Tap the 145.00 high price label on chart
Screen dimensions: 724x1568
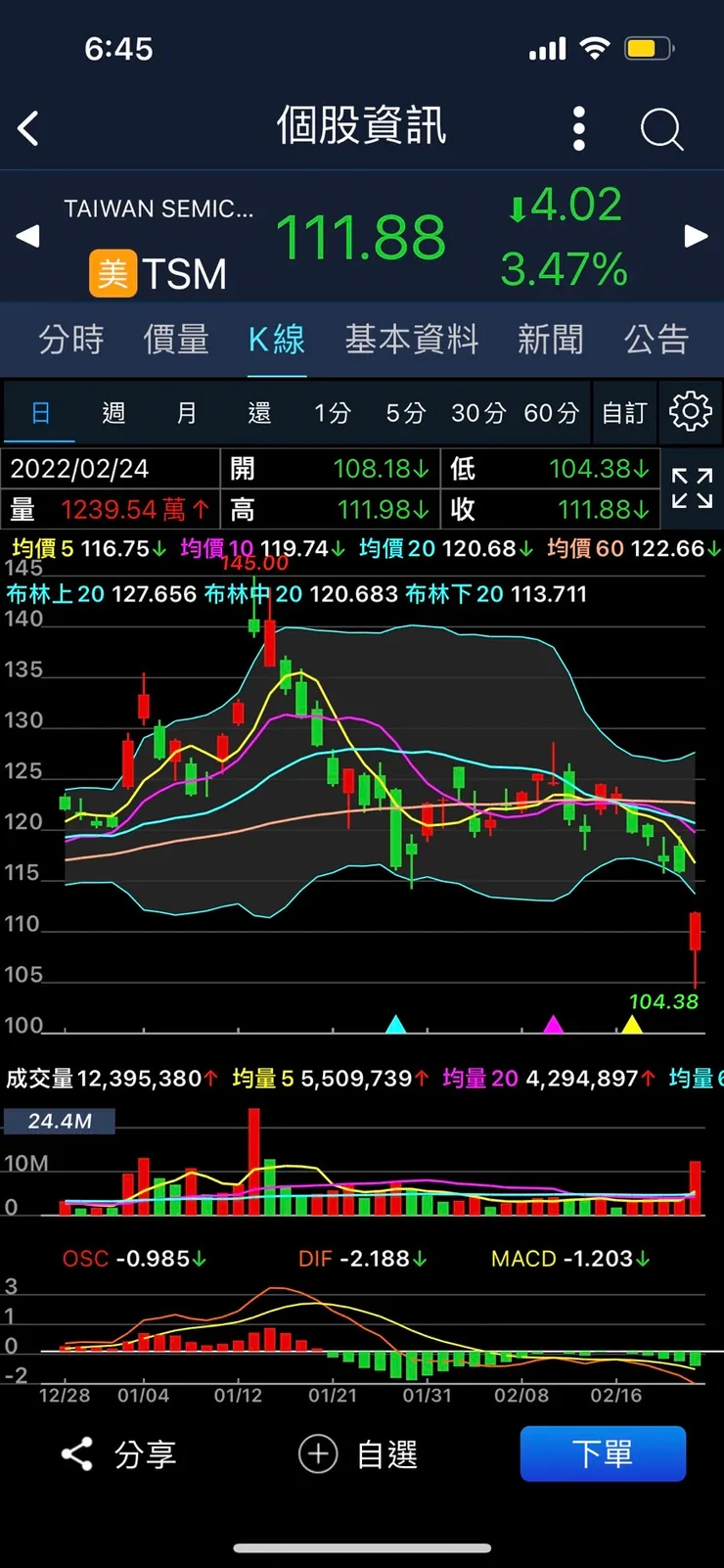point(254,563)
